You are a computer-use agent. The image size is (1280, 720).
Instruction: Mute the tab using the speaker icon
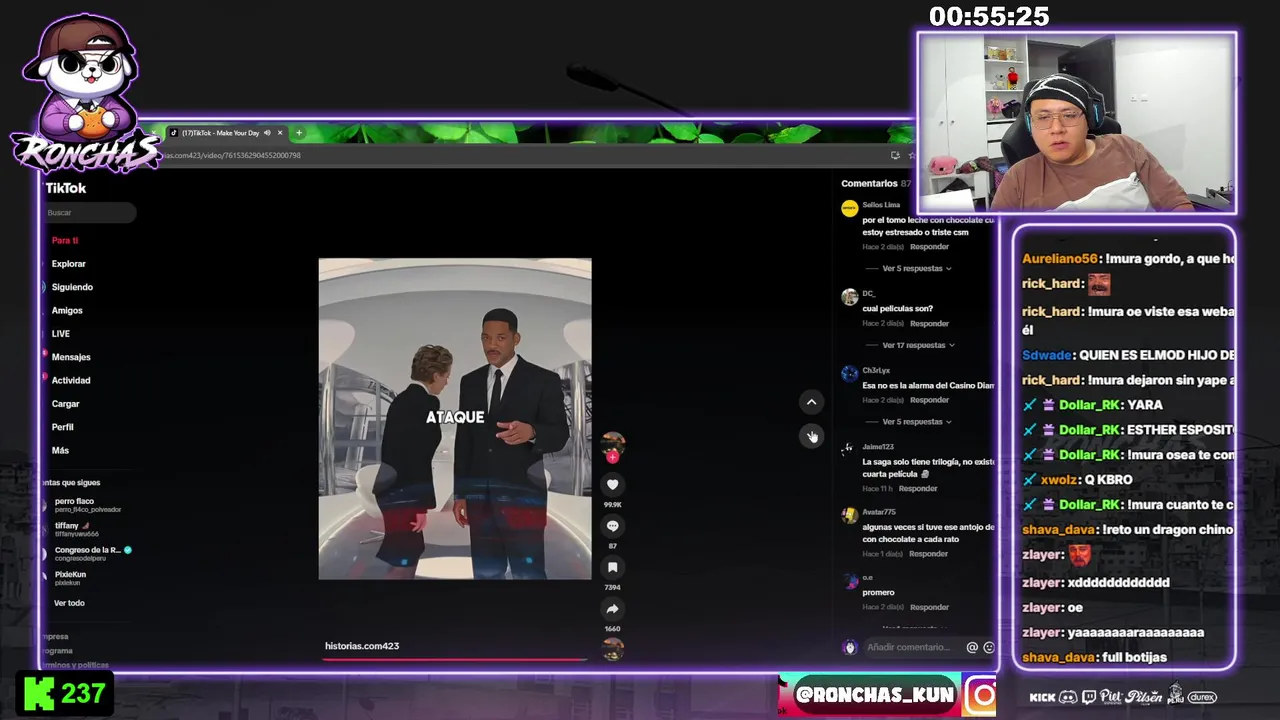coord(267,133)
